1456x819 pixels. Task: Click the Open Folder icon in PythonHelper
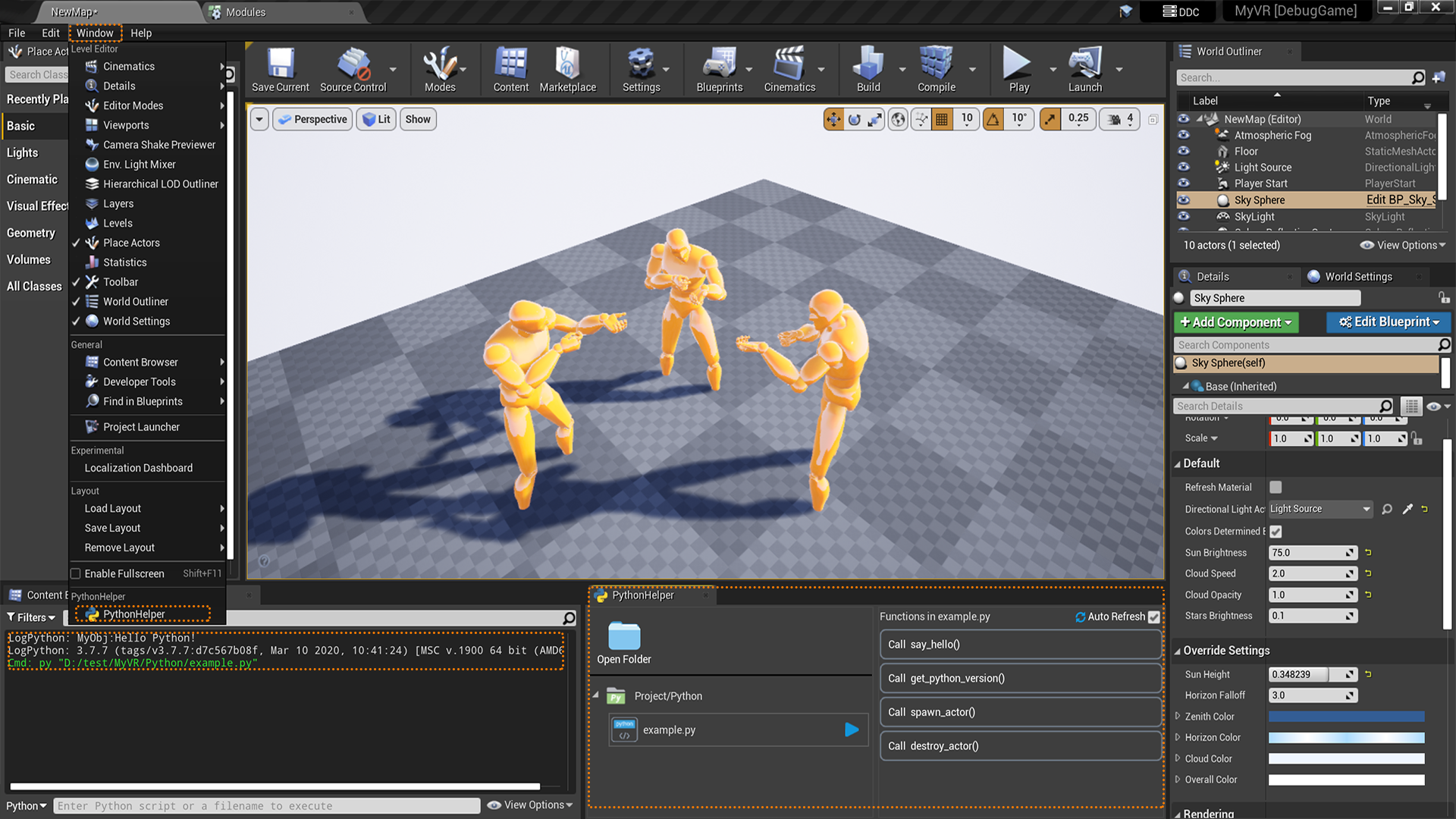click(x=623, y=637)
